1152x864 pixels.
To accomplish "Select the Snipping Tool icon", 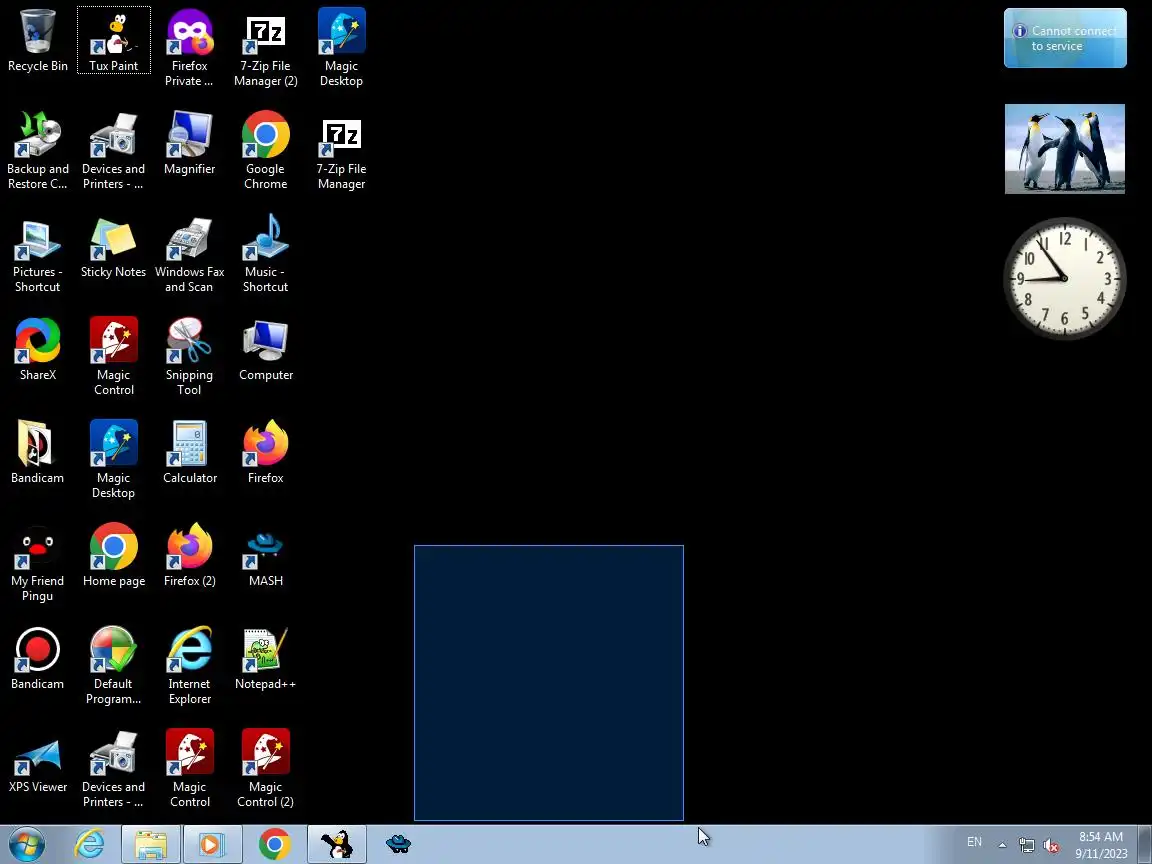I will click(x=190, y=357).
